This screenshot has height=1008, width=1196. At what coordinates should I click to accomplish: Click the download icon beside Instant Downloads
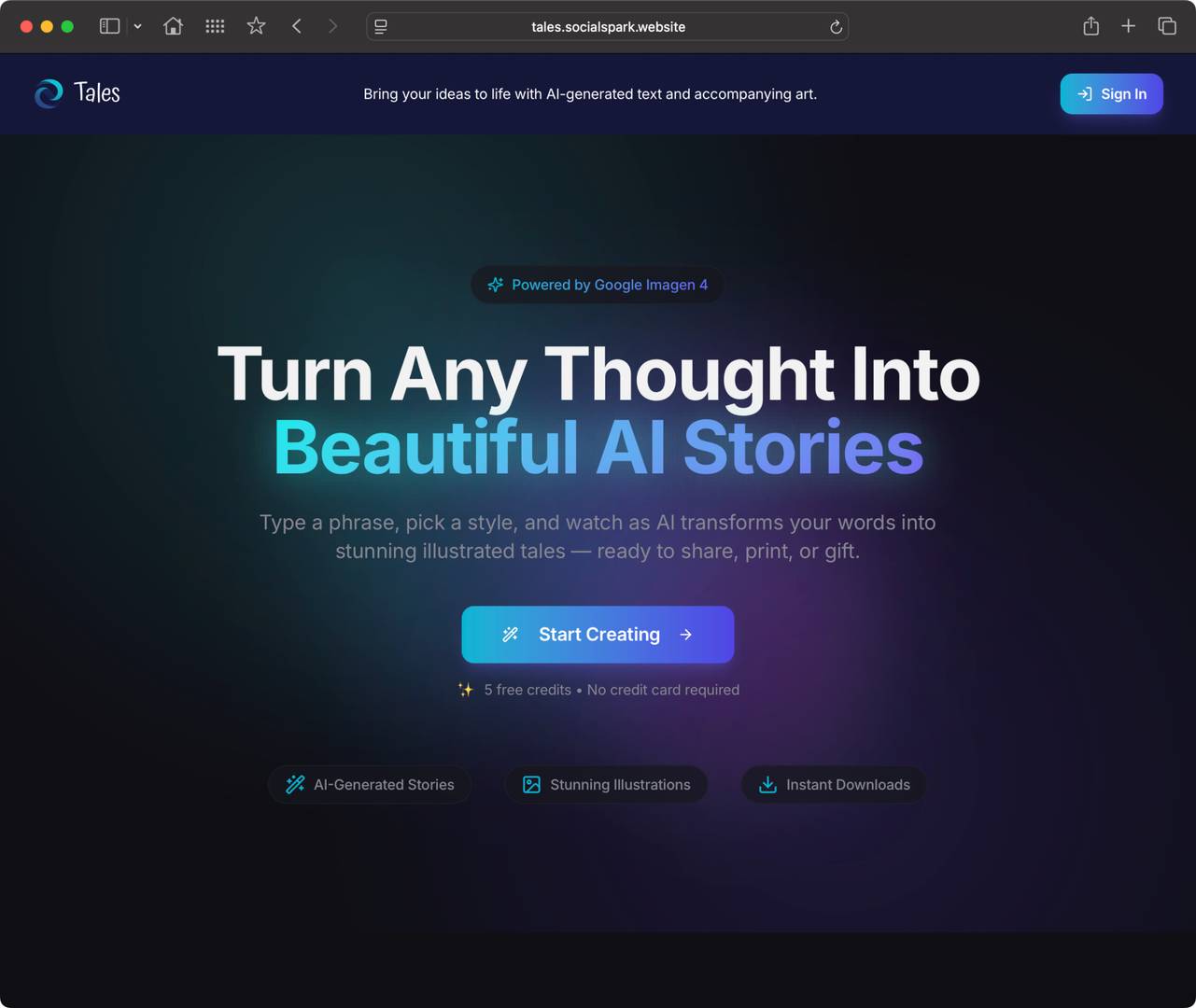[767, 784]
